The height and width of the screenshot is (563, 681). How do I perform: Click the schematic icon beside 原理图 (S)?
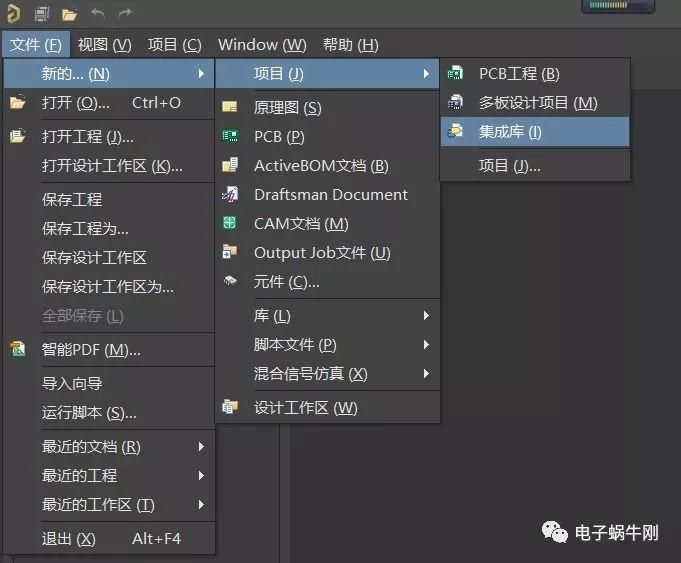pos(229,107)
